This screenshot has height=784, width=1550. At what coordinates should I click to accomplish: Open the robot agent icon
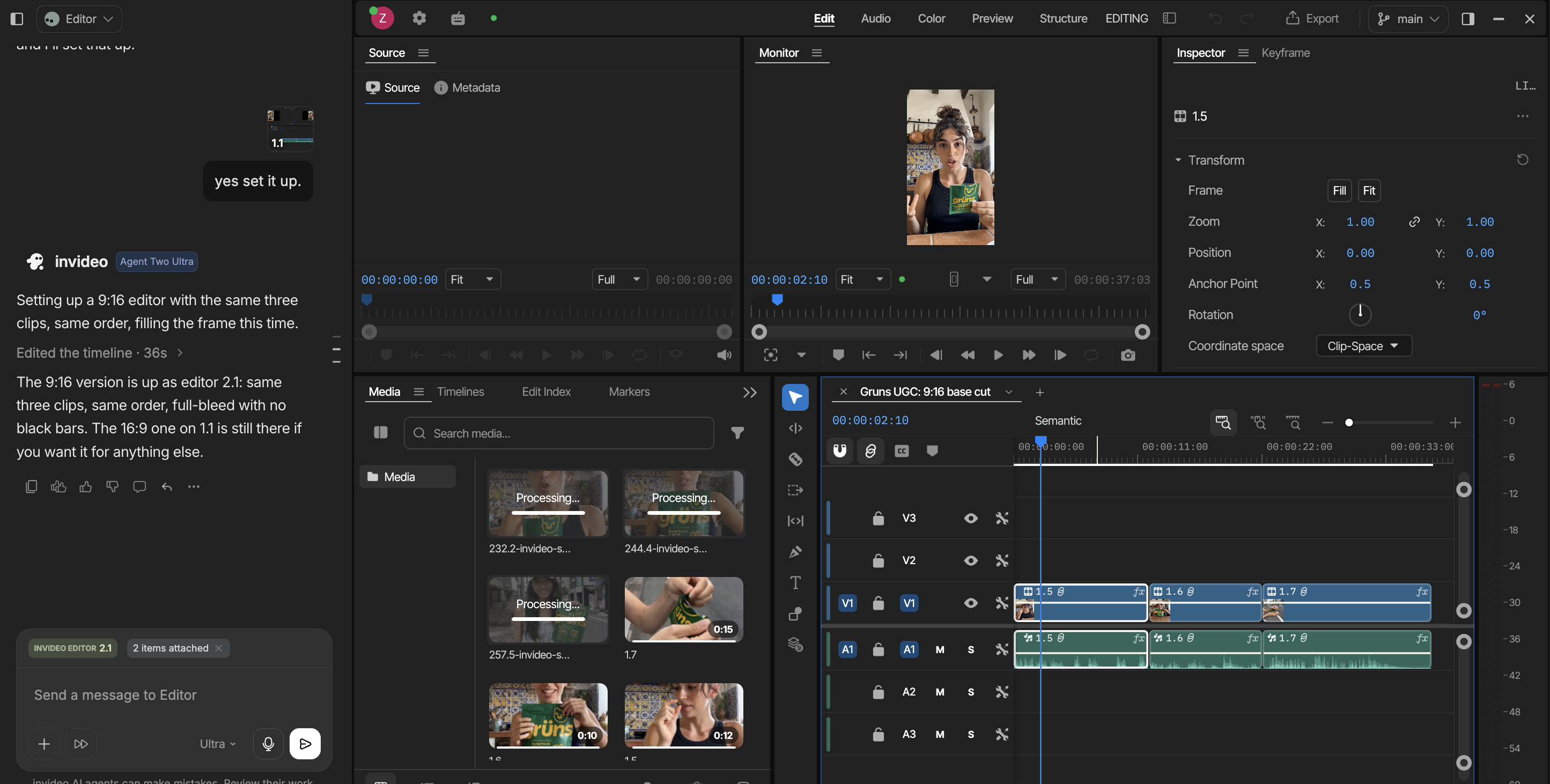458,18
